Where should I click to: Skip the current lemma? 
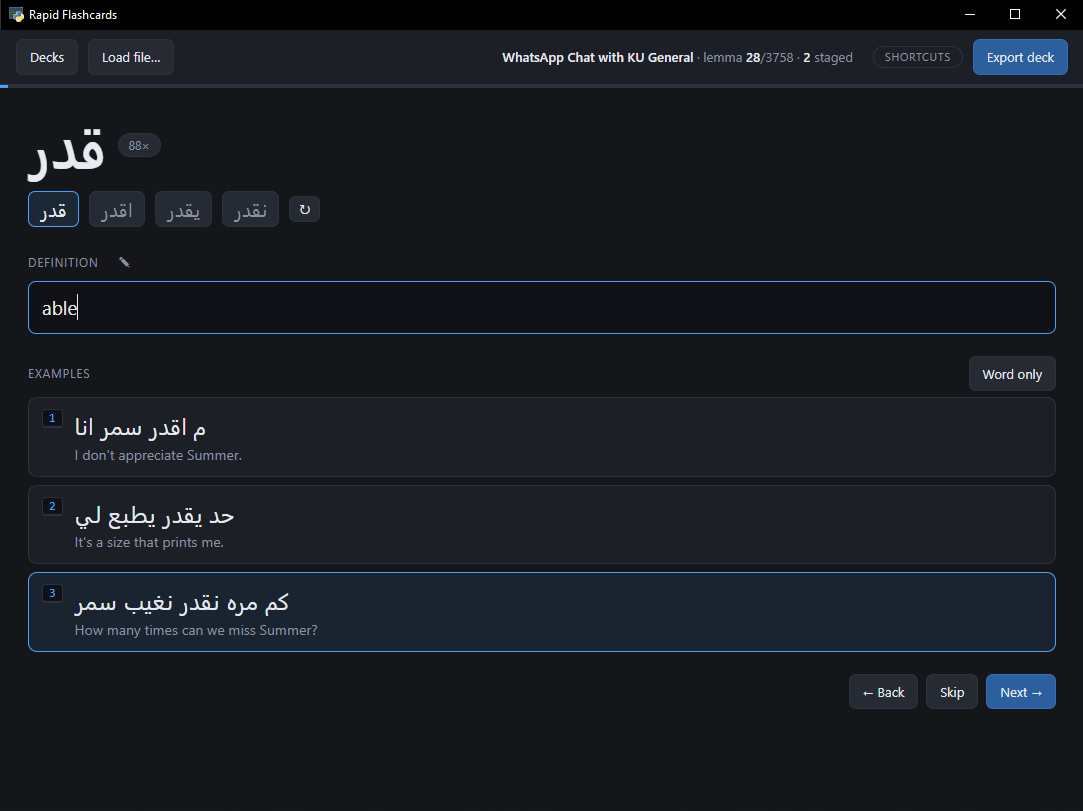[x=952, y=691]
